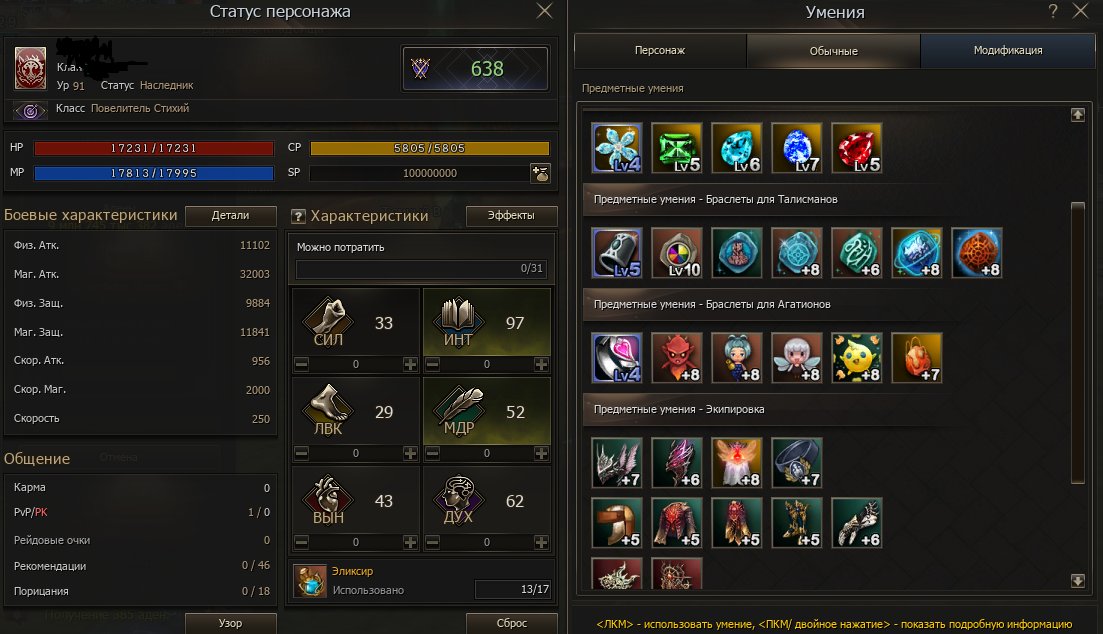Image resolution: width=1103 pixels, height=634 pixels.
Task: Click scroll up arrow in skills list
Action: click(1078, 115)
